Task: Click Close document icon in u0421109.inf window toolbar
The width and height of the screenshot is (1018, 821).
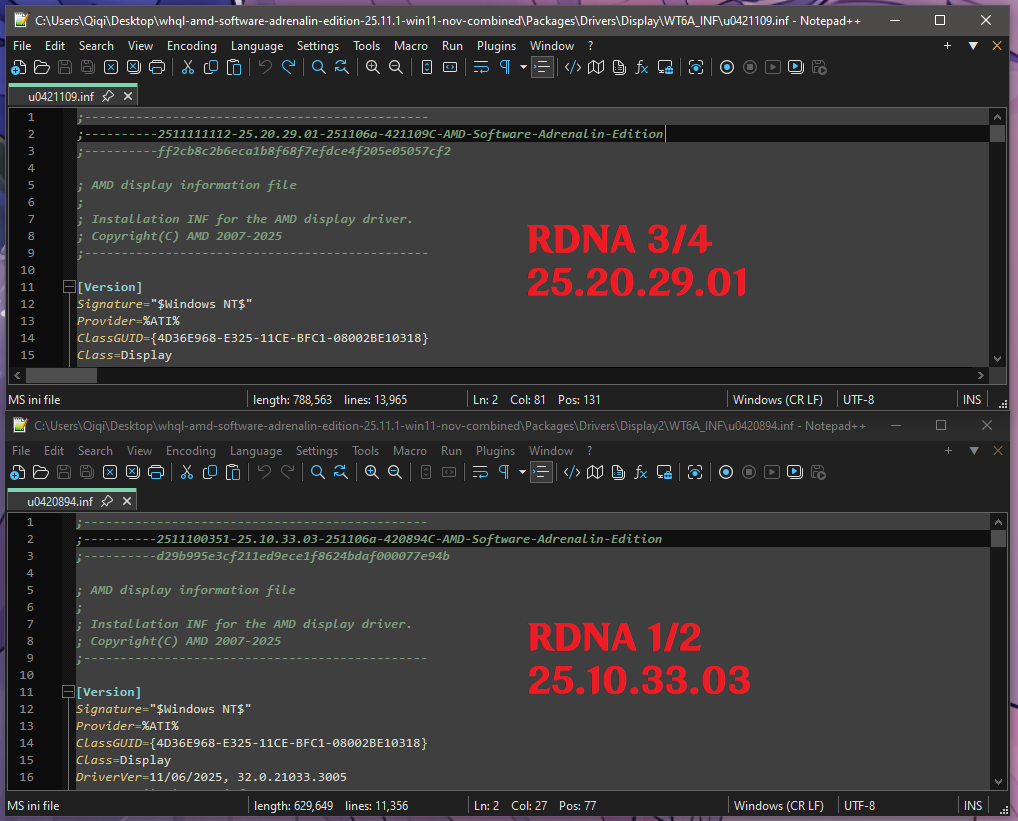Action: click(111, 67)
